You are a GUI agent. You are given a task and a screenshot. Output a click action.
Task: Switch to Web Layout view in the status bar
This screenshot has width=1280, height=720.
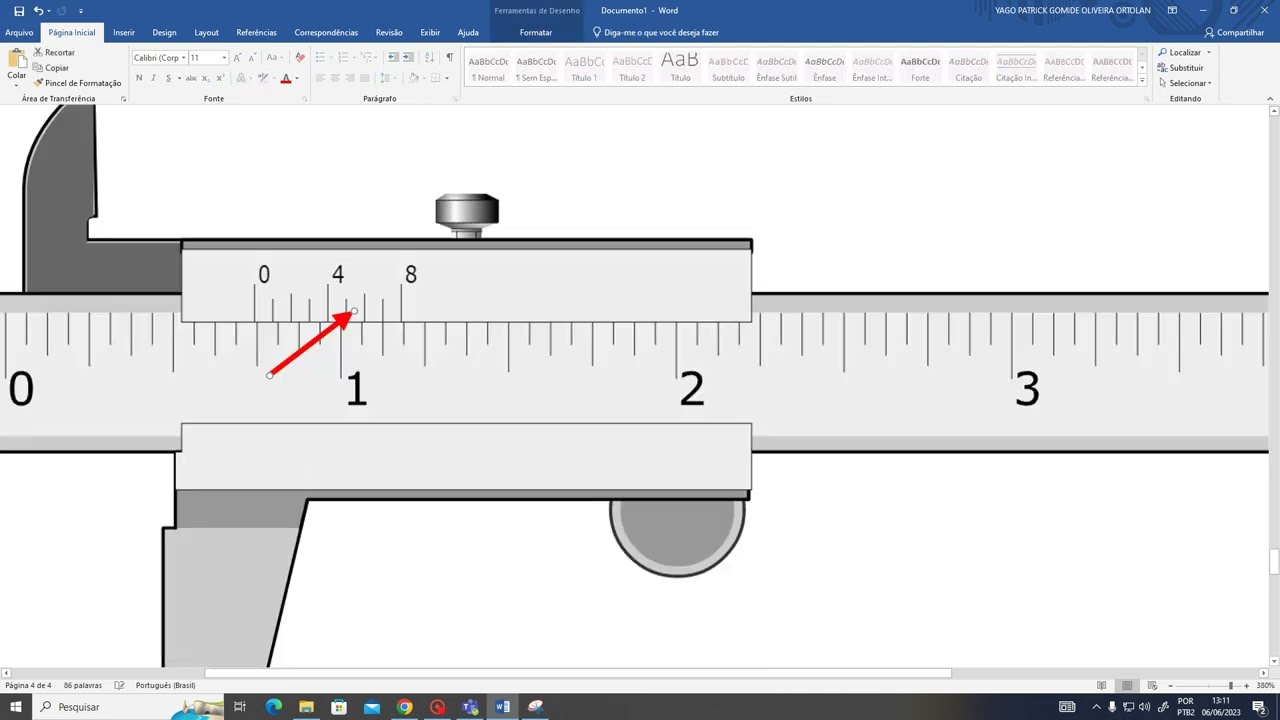(1152, 686)
